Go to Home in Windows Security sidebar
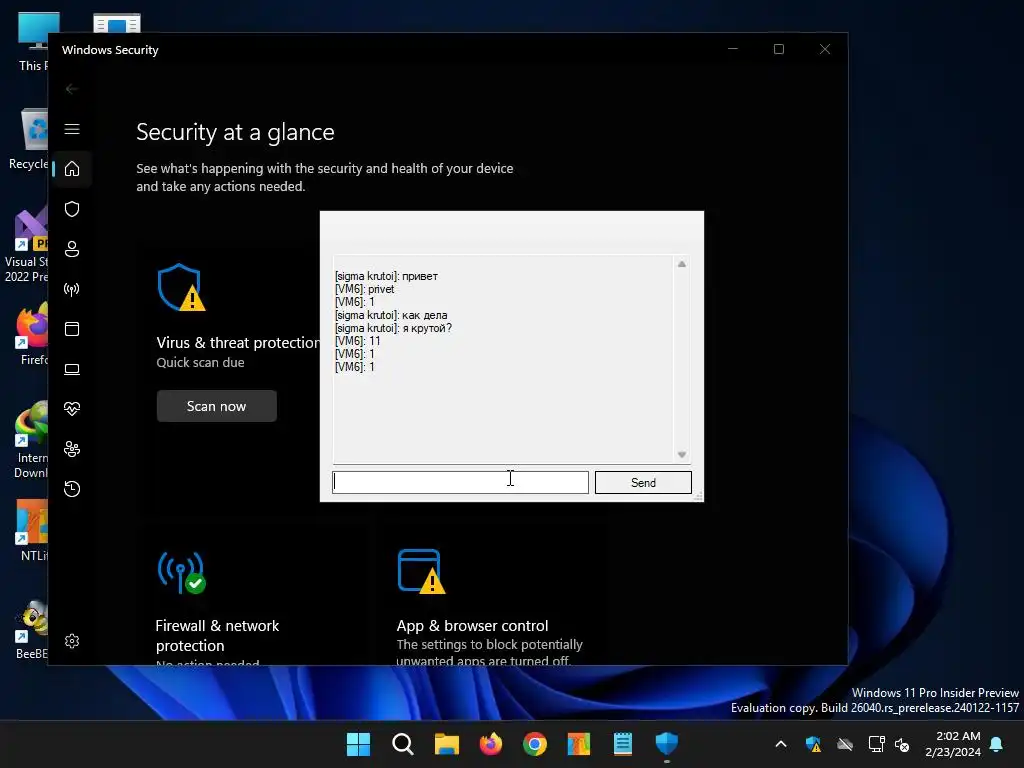The image size is (1024, 768). pyautogui.click(x=72, y=169)
